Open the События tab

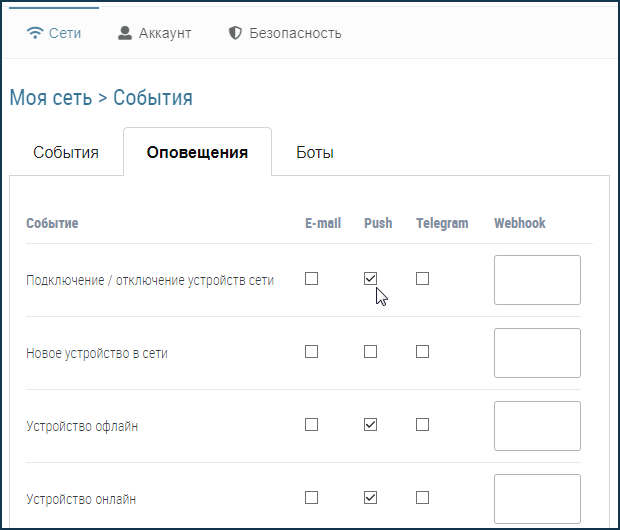(x=66, y=153)
